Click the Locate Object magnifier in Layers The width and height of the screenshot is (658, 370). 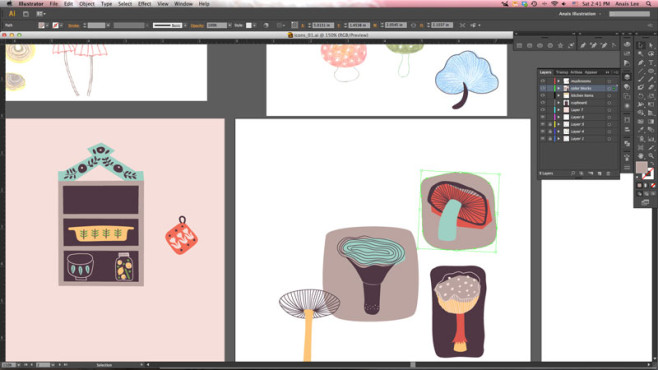(573, 173)
